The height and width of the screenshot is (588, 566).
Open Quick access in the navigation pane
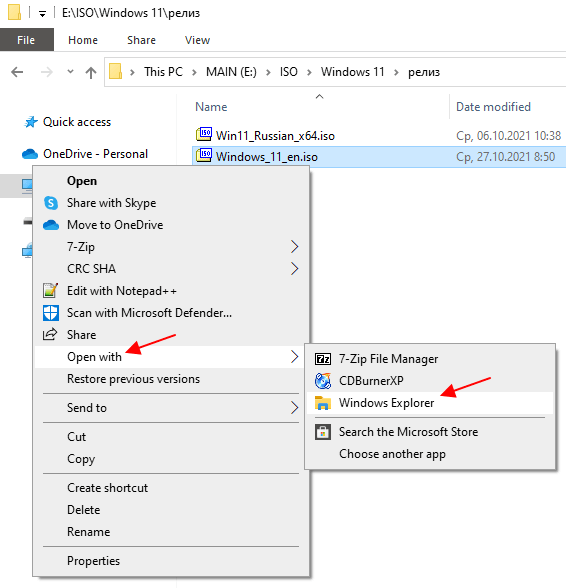coord(77,122)
